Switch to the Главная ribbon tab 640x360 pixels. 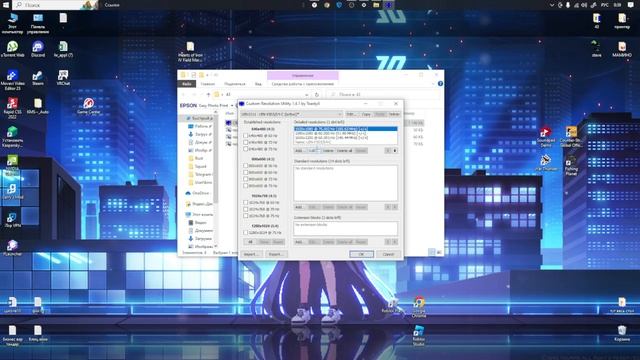[x=207, y=84]
